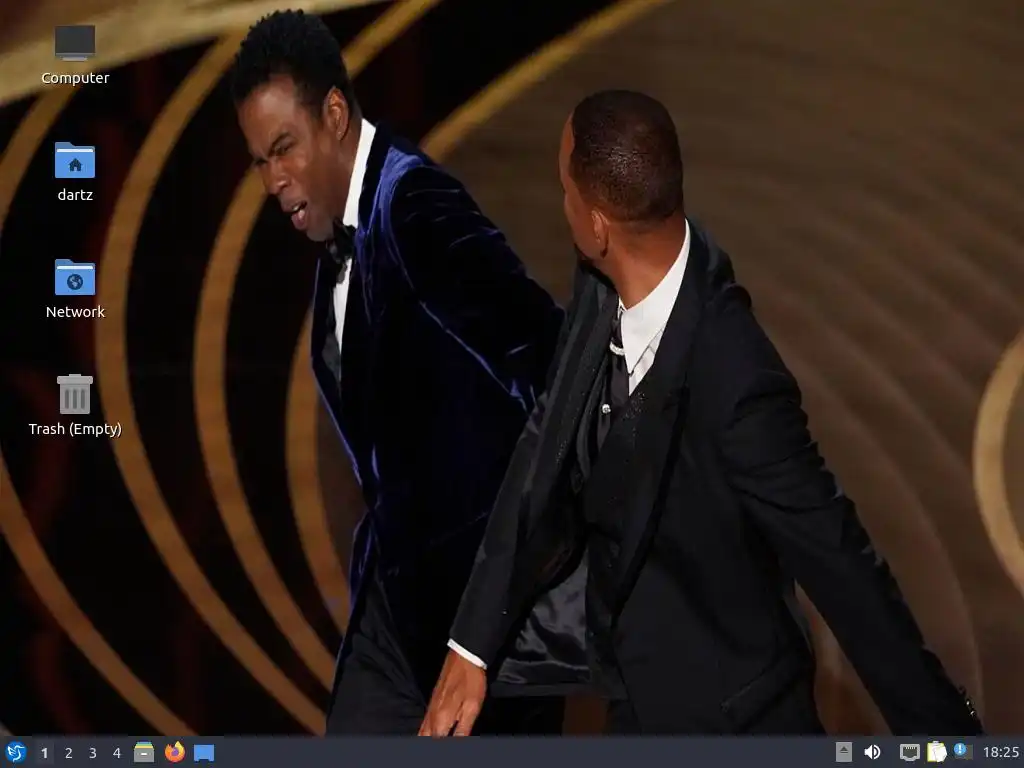Switch to desktop workspace 4
Viewport: 1024px width, 768px height.
tap(117, 753)
